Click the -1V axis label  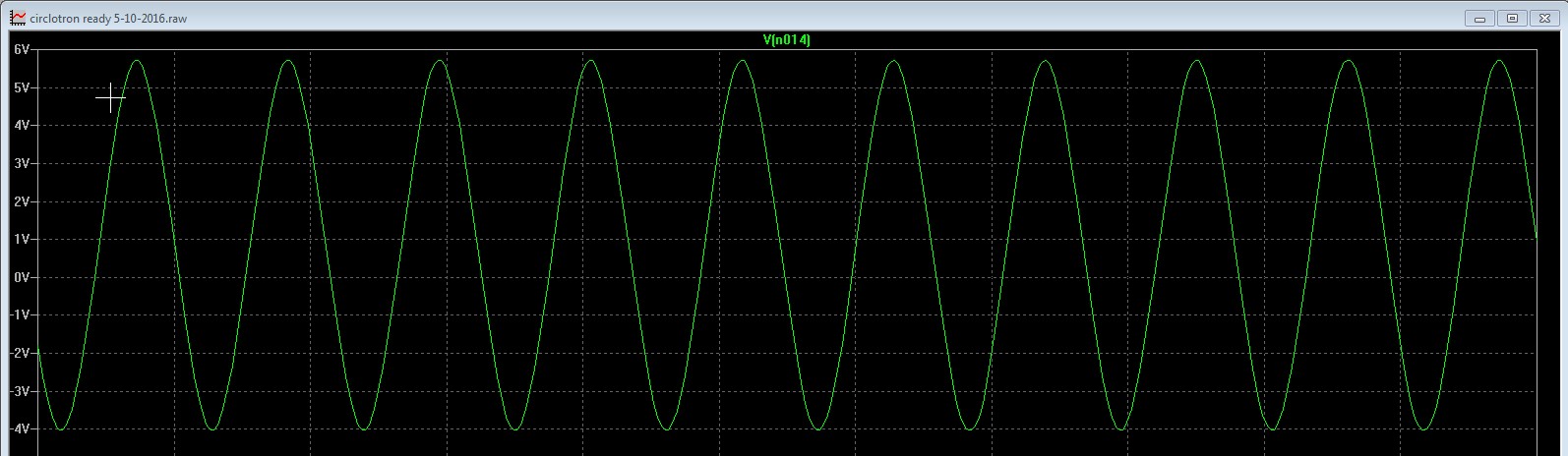pos(20,315)
